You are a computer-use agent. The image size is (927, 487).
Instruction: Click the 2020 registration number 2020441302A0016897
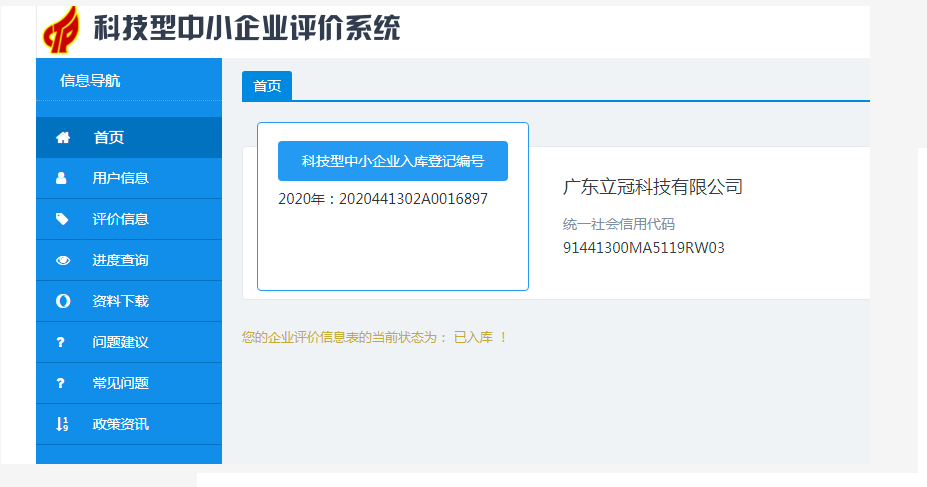point(413,199)
